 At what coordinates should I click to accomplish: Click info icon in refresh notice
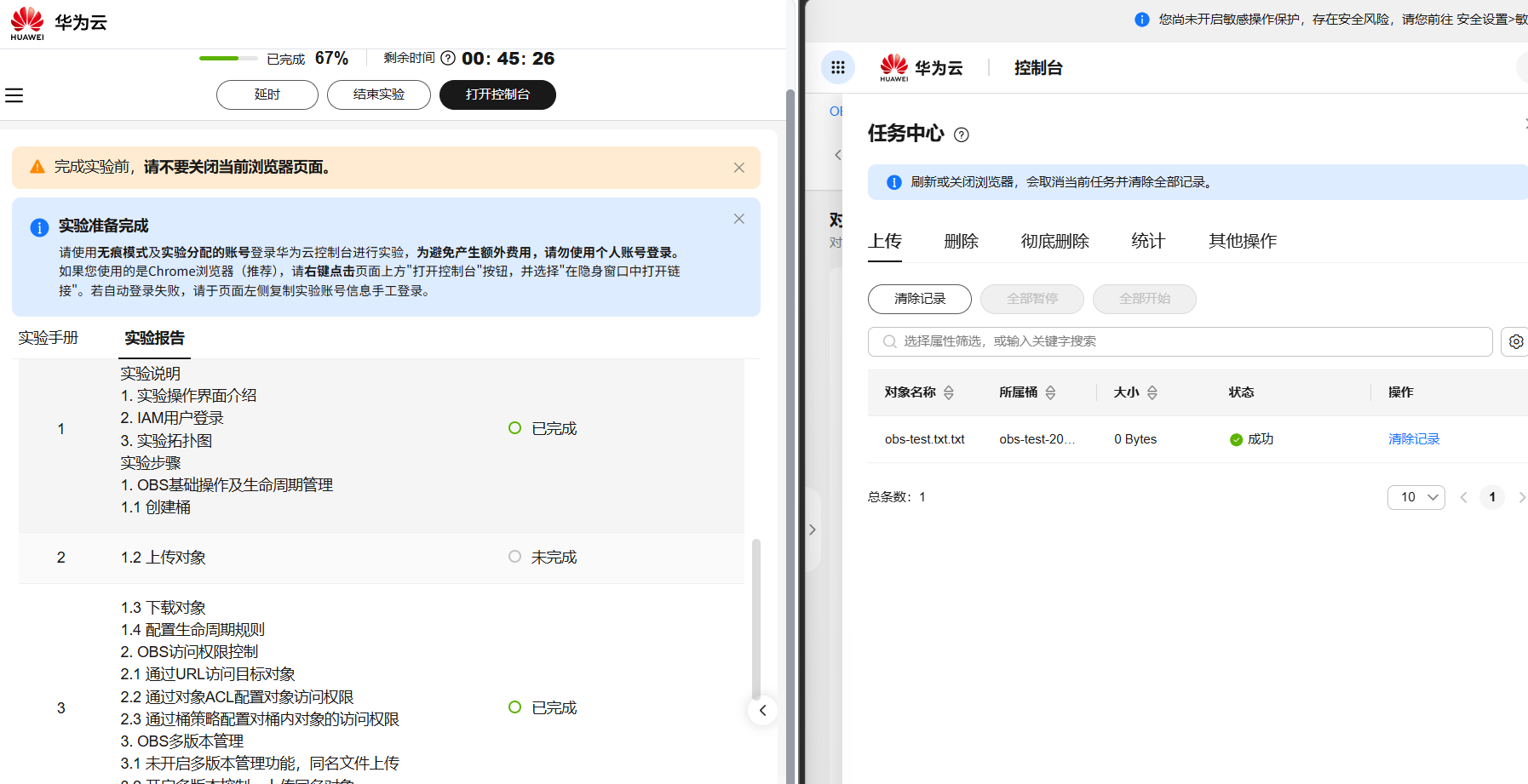point(893,182)
